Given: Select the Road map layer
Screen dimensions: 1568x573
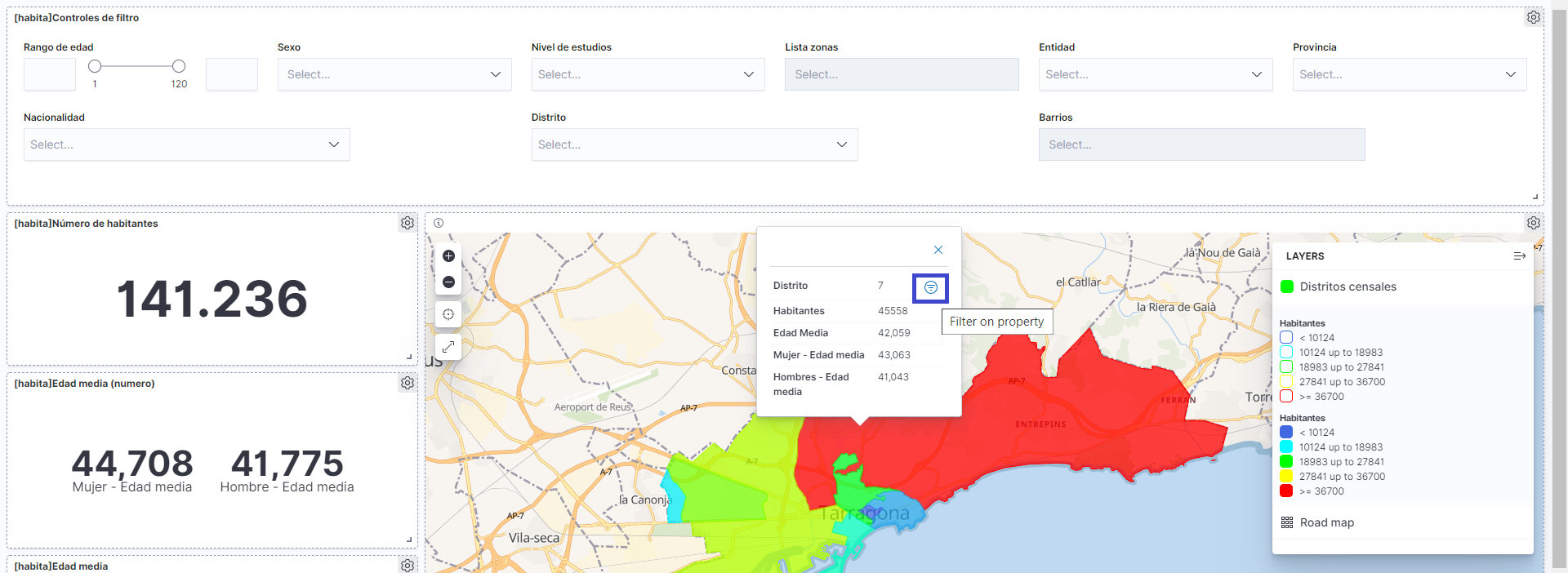Looking at the screenshot, I should [x=1326, y=522].
